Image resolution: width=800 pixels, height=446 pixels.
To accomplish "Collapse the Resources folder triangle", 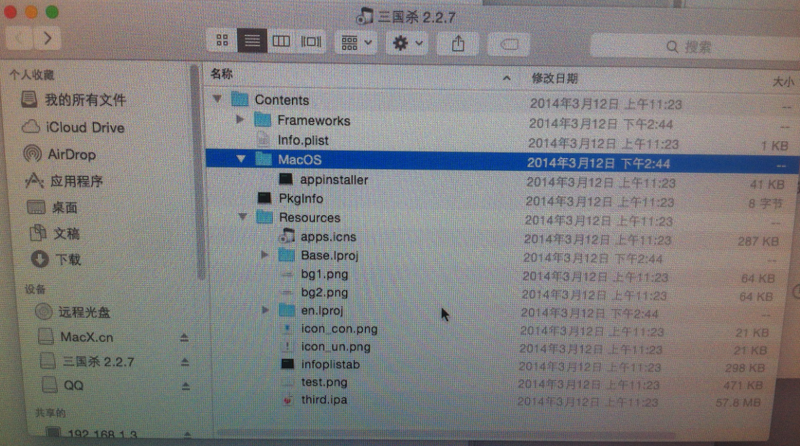I will (243, 217).
